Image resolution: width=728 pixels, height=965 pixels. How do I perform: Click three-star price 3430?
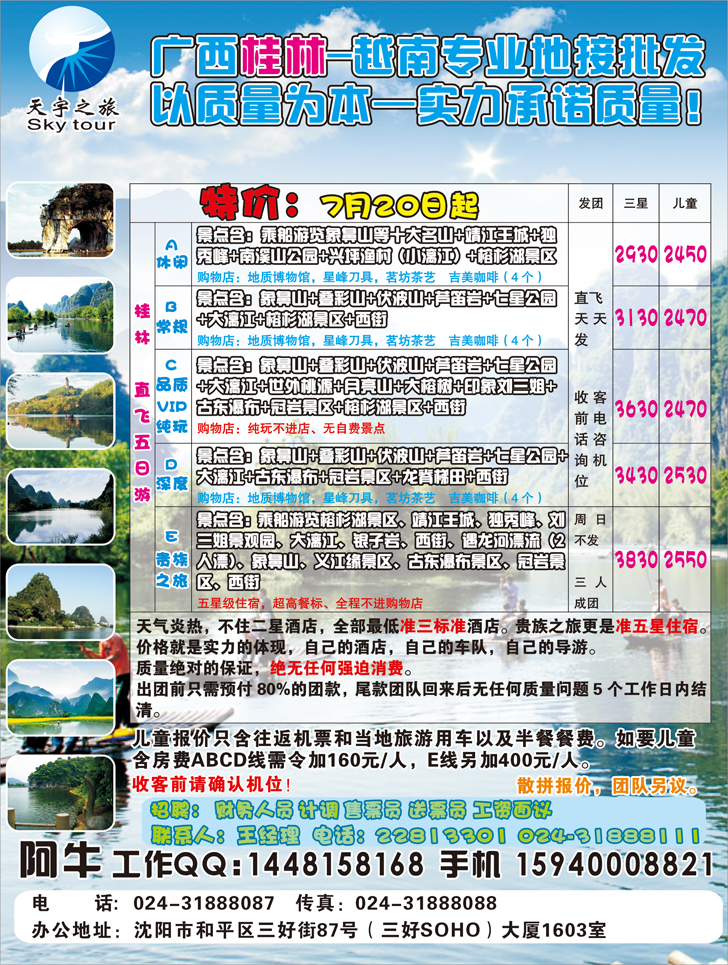636,474
